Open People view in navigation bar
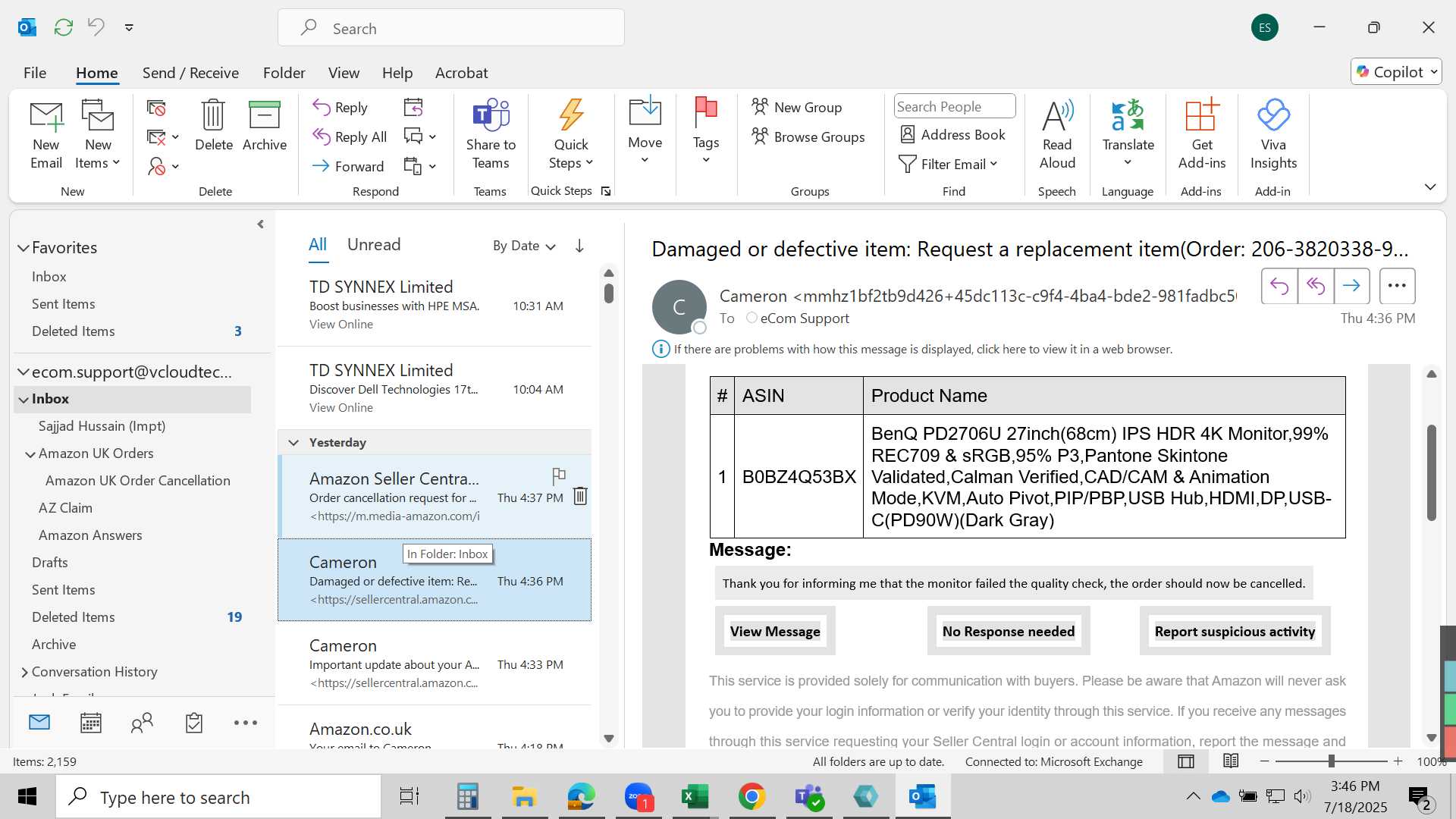The image size is (1456, 819). click(142, 723)
